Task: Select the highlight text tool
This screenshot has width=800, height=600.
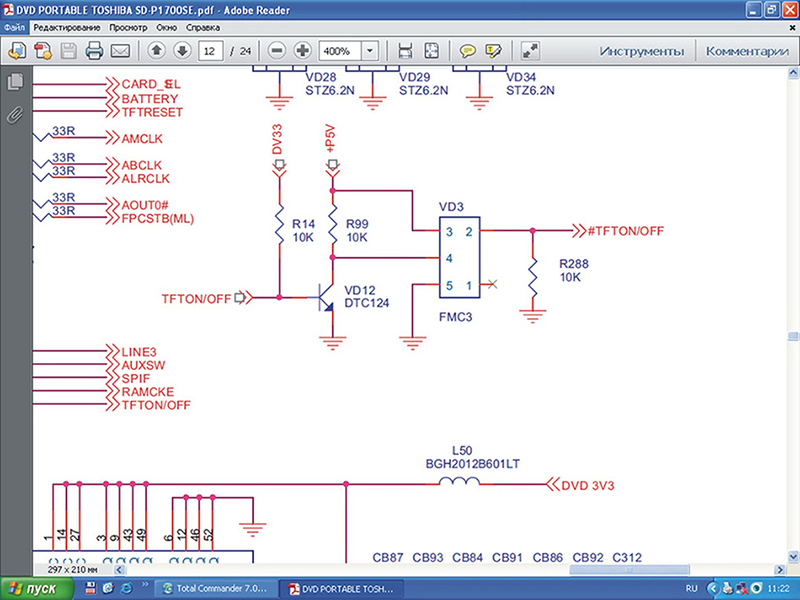Action: tap(492, 50)
